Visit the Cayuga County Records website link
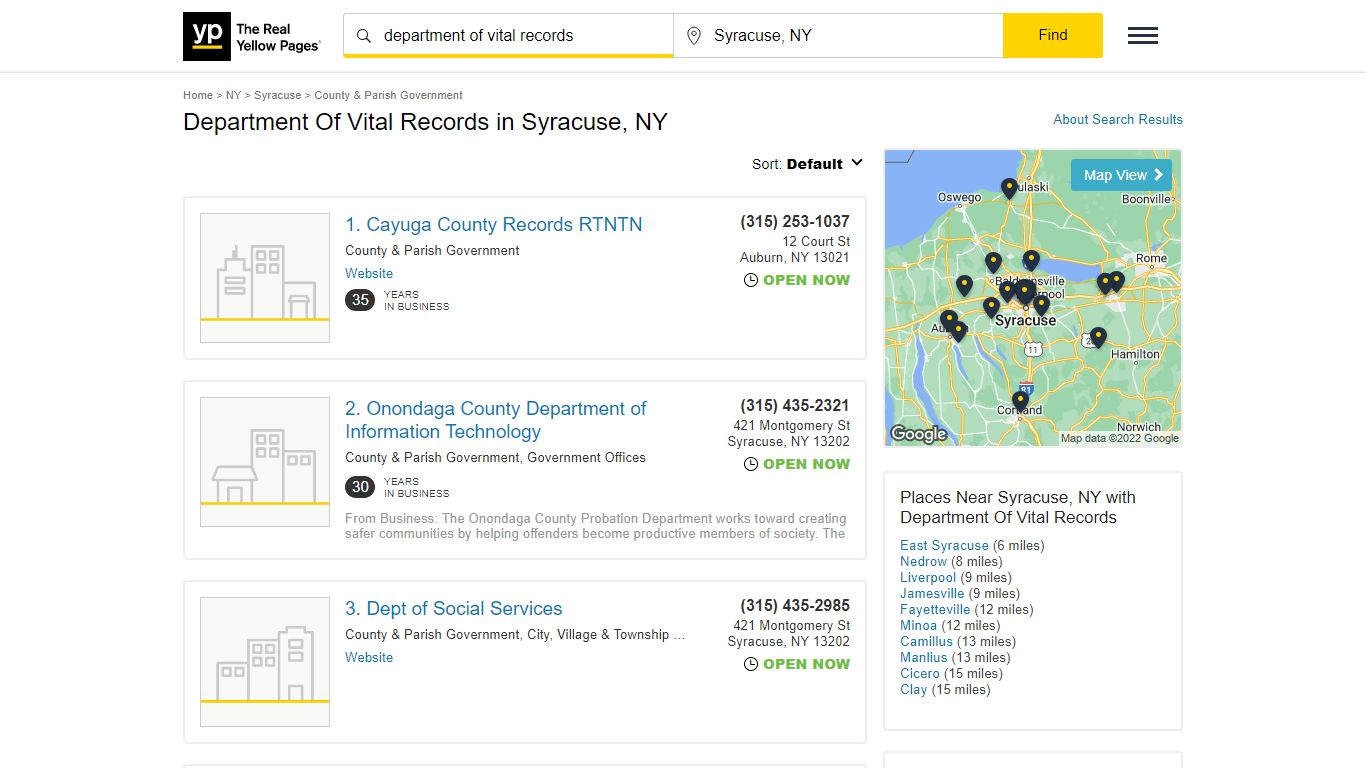 click(x=369, y=273)
